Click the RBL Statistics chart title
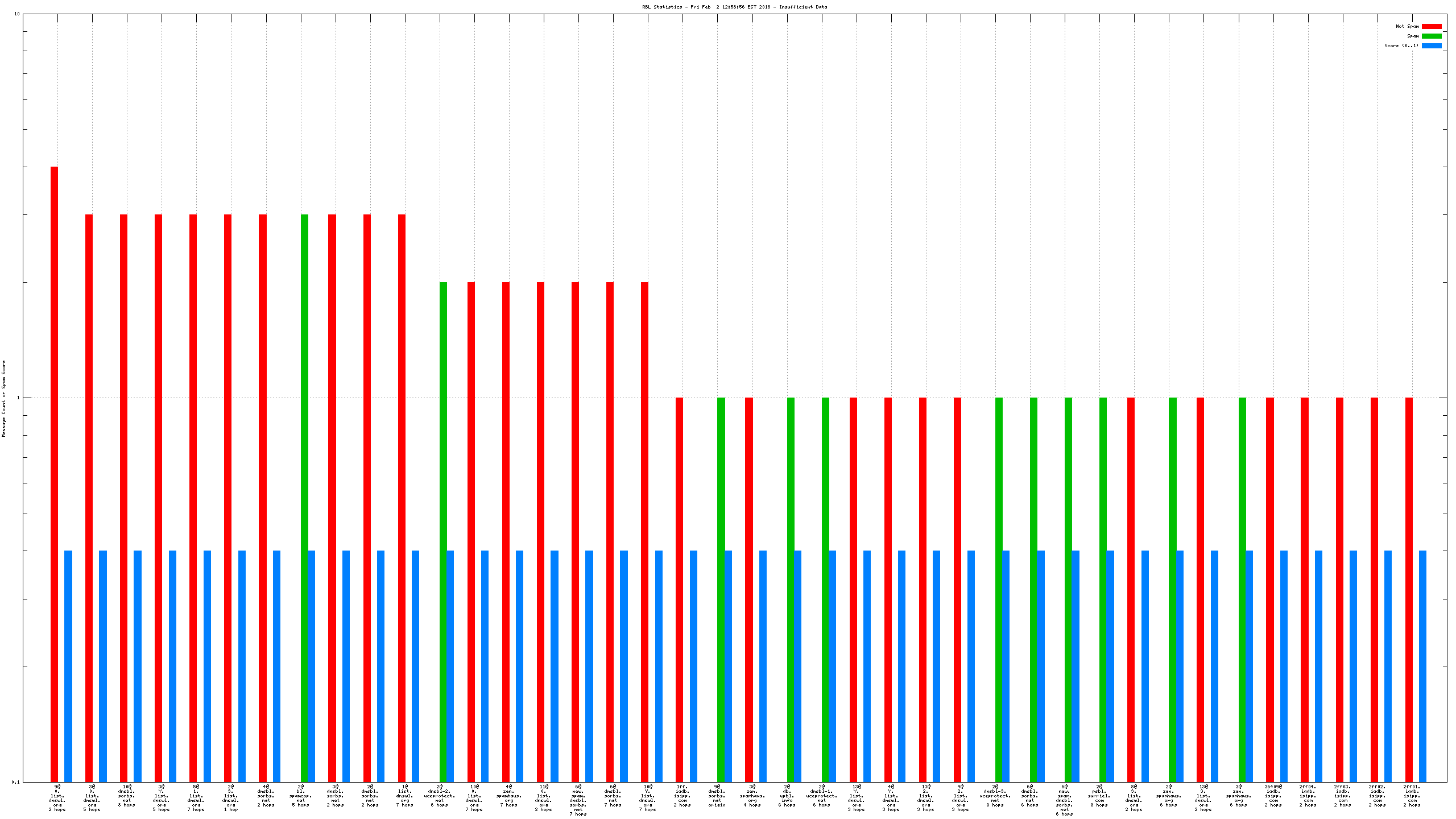This screenshot has width=1456, height=819. tap(734, 7)
